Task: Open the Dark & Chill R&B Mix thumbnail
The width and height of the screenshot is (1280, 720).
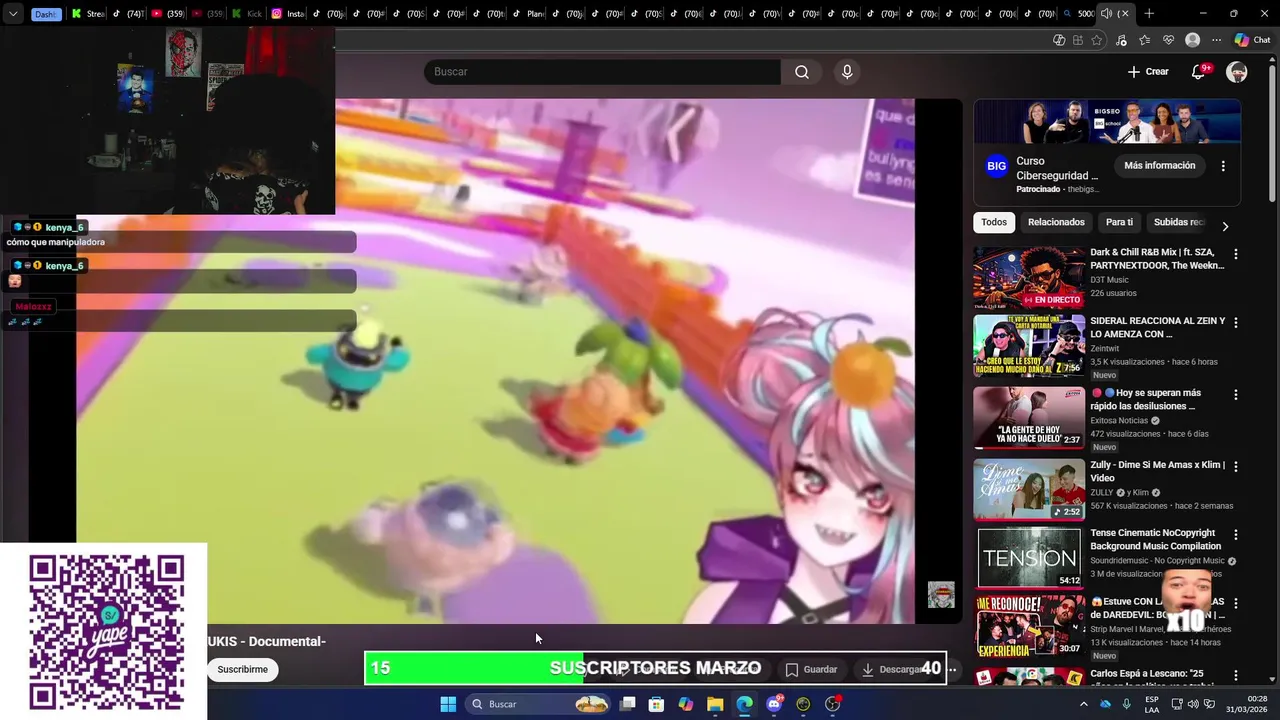Action: [x=1029, y=278]
